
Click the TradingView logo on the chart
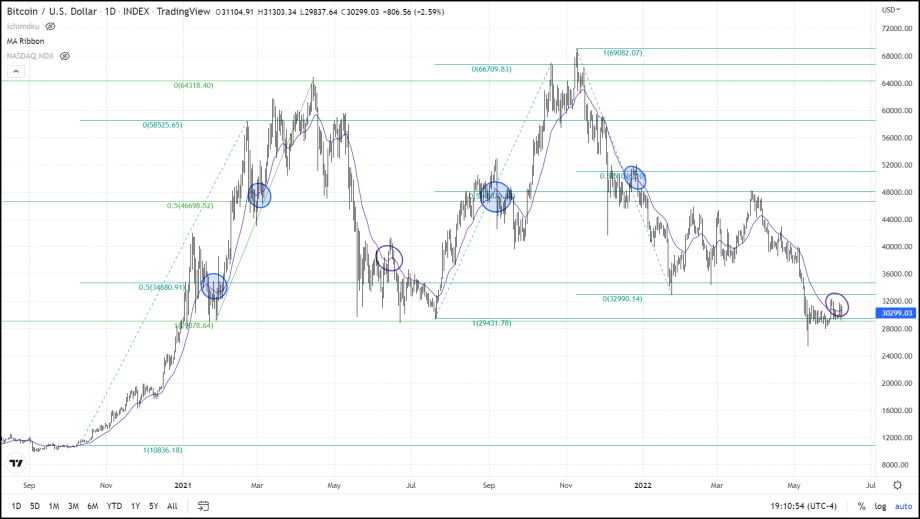(x=16, y=463)
